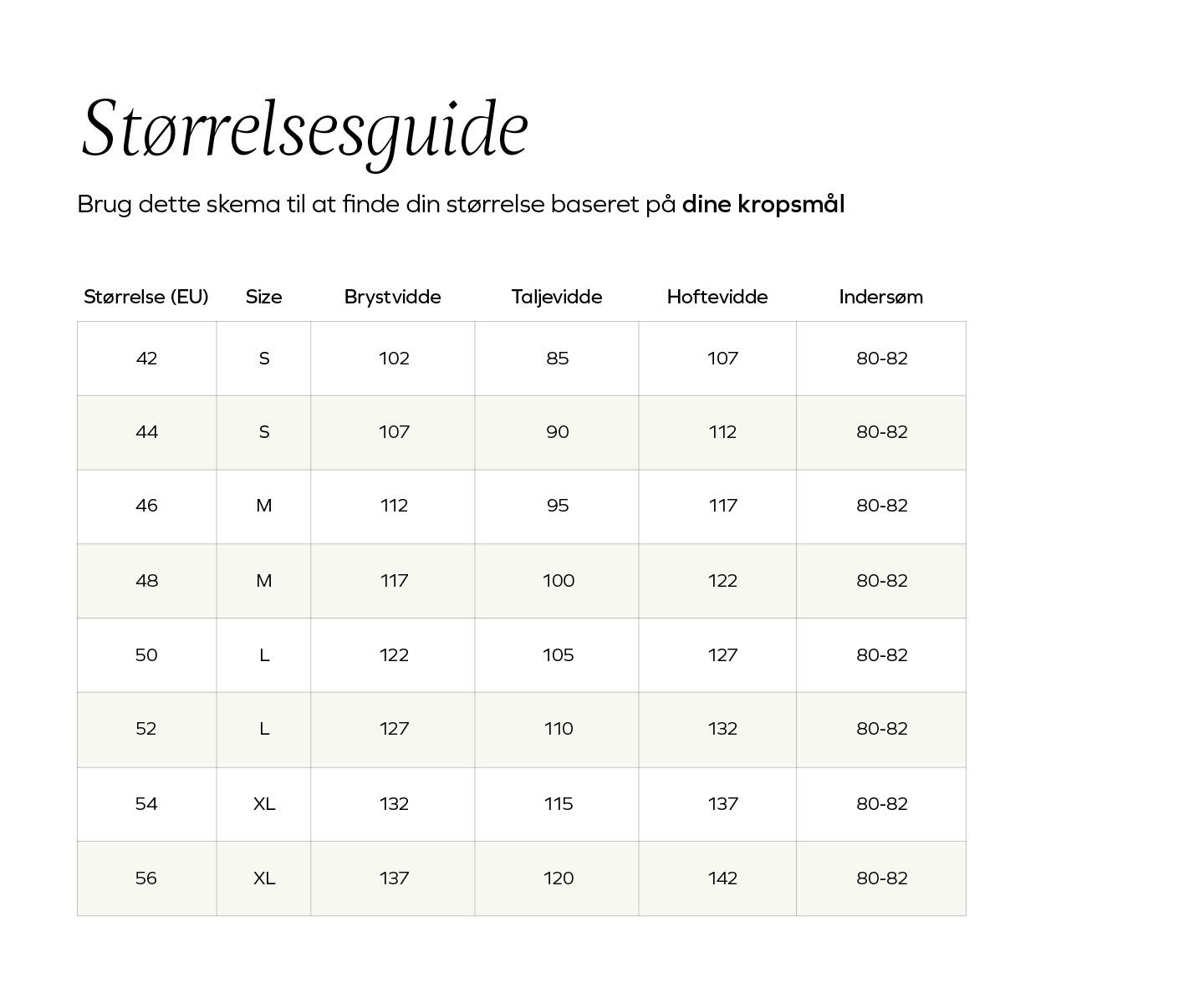Click the Taljevidde column header

557,297
